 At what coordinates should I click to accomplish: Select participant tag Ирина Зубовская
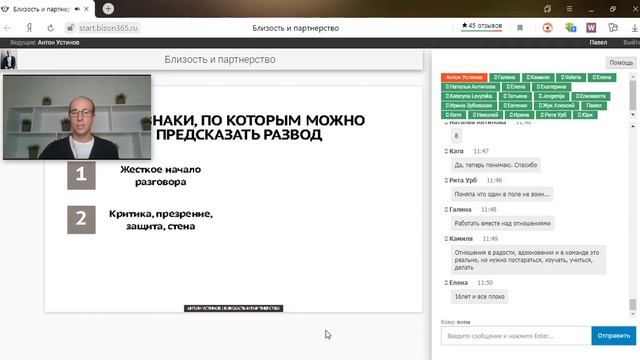(469, 105)
